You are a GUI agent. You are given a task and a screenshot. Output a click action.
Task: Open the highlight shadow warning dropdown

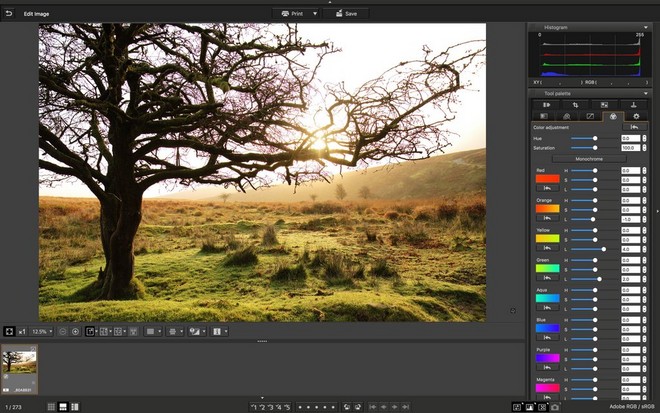coord(197,332)
